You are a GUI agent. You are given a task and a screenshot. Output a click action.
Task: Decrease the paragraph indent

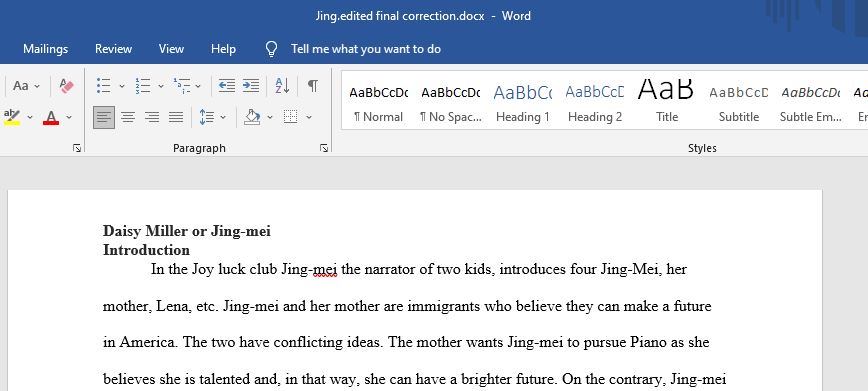coord(226,85)
